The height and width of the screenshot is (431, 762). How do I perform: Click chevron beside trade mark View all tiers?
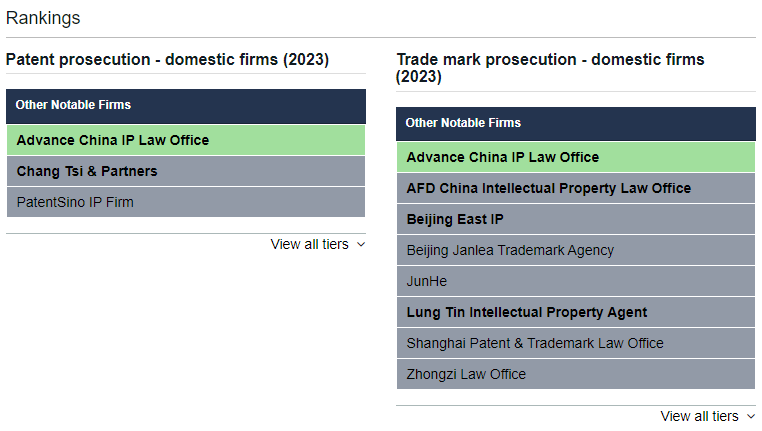point(750,416)
